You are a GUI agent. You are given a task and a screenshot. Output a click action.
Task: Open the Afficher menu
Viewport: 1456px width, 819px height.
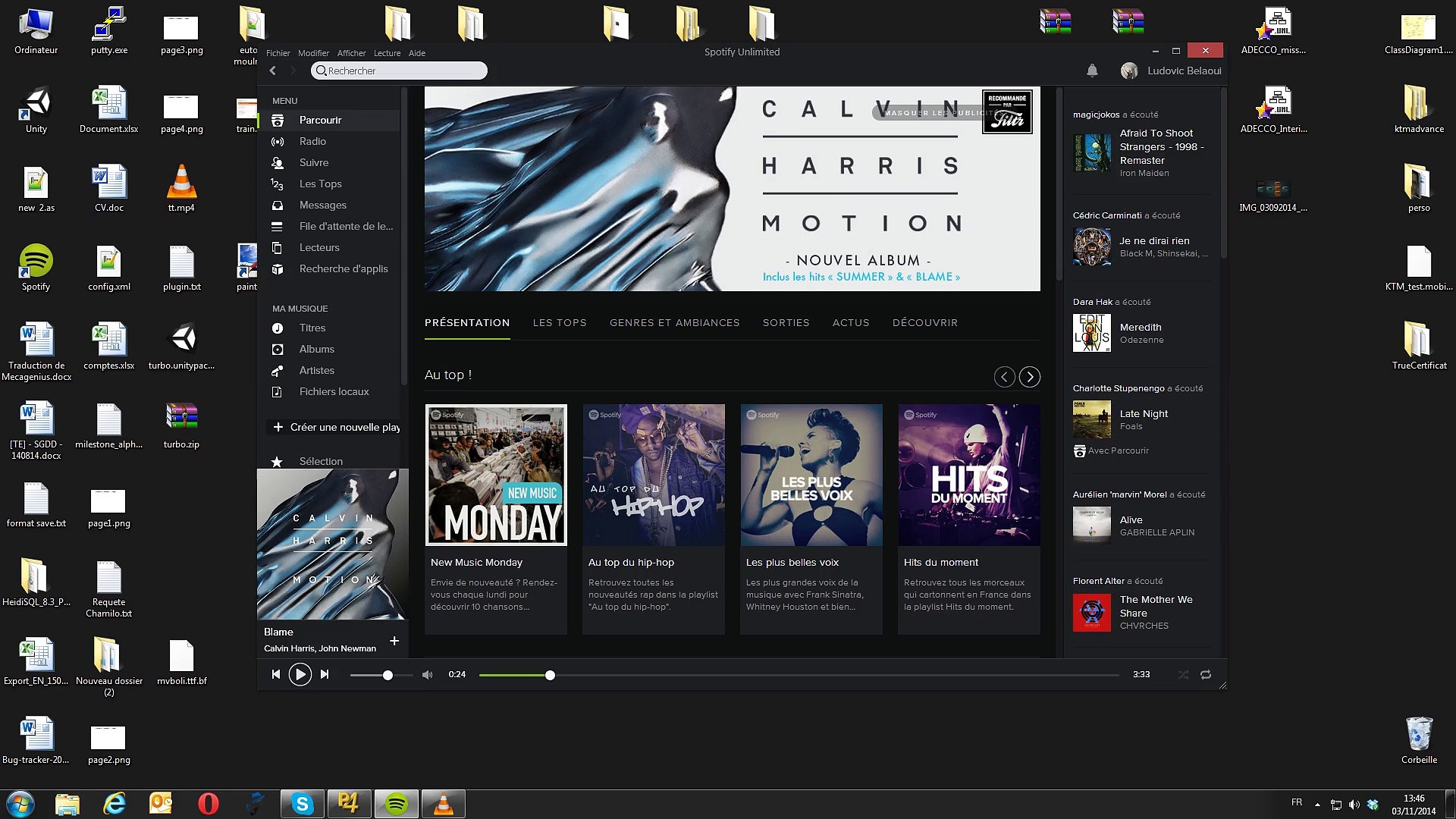(x=351, y=53)
